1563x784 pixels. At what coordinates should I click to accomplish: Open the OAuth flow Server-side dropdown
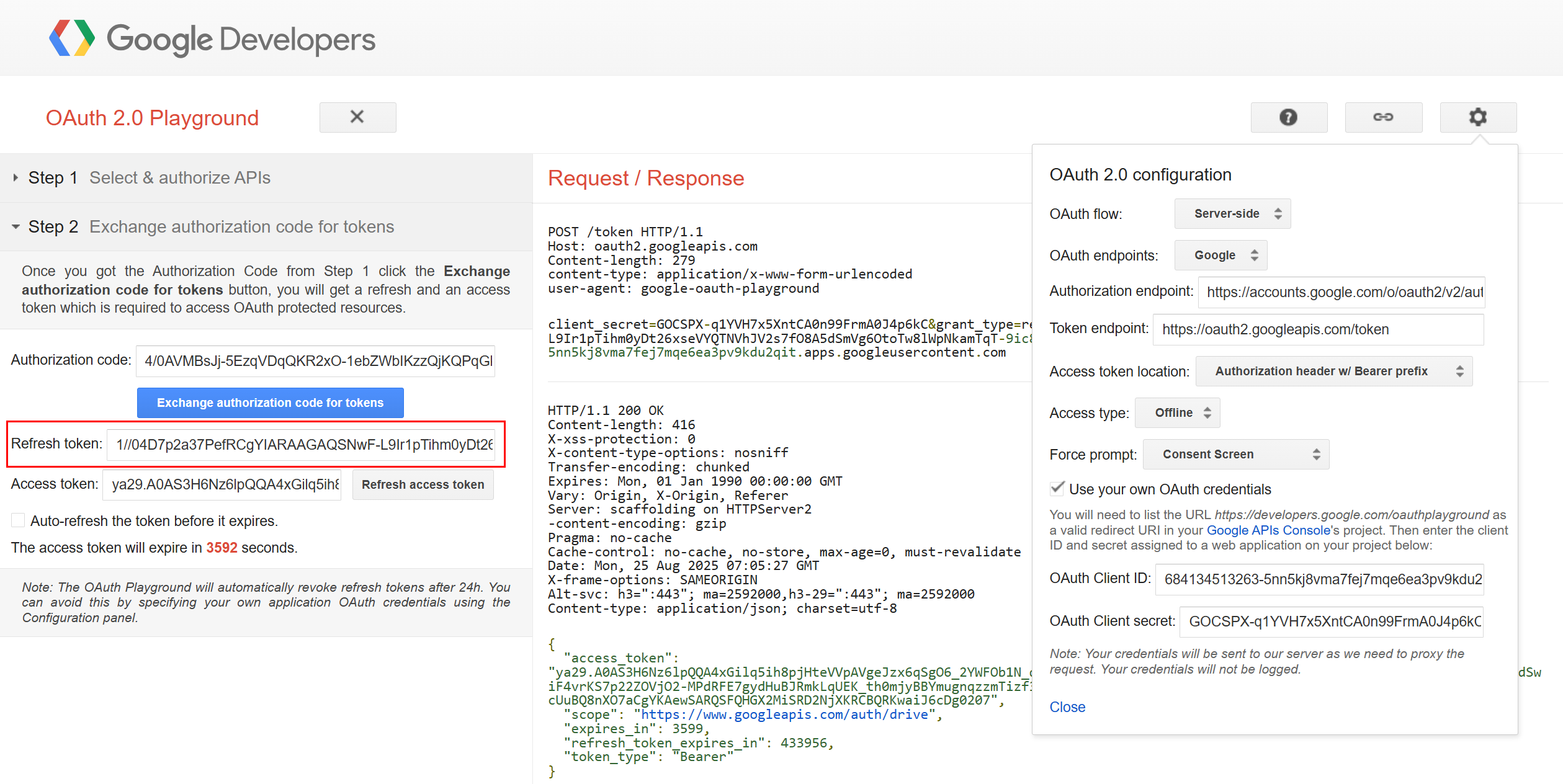[x=1232, y=214]
